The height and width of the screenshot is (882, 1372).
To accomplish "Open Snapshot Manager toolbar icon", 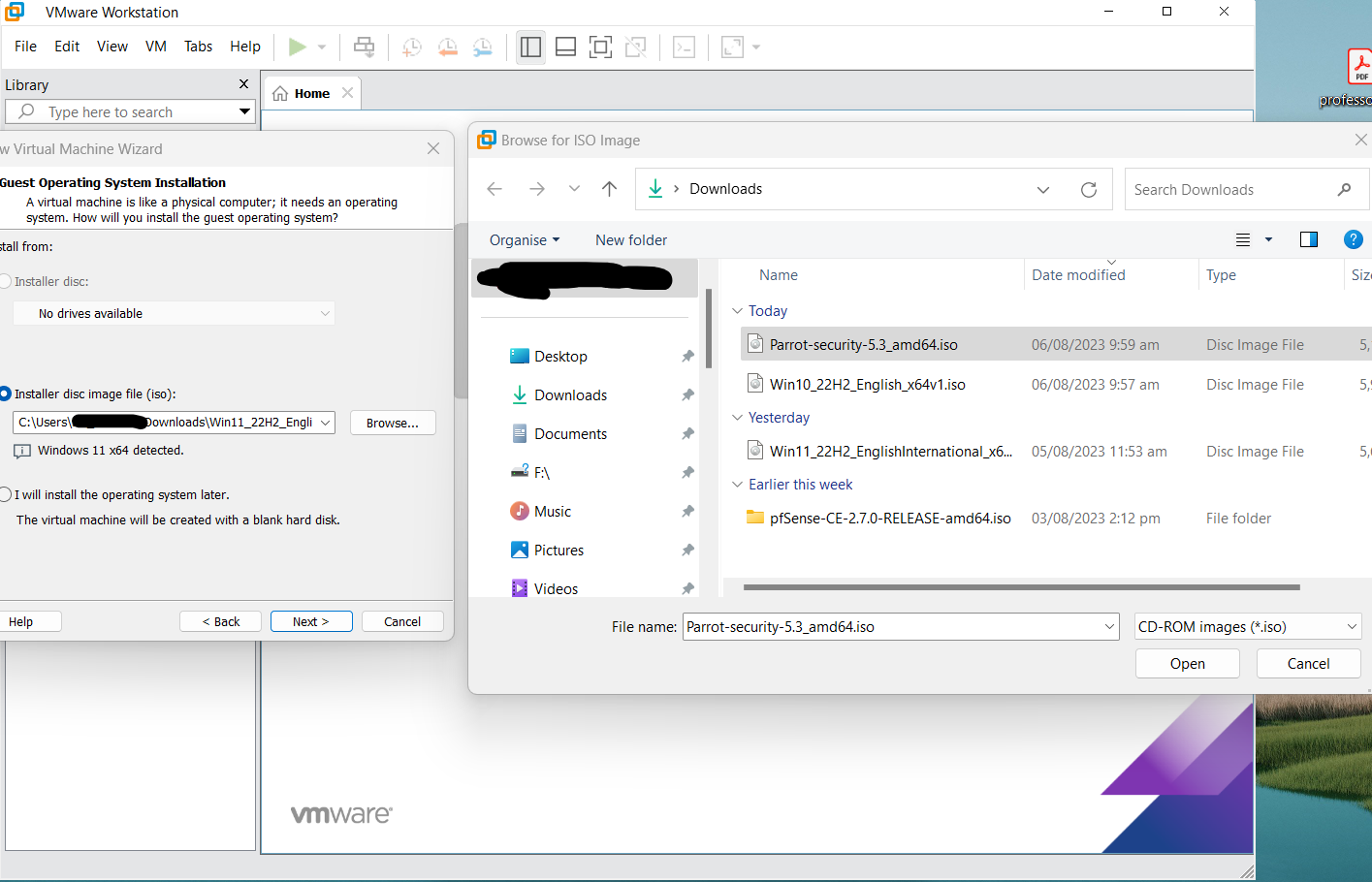I will click(x=482, y=47).
